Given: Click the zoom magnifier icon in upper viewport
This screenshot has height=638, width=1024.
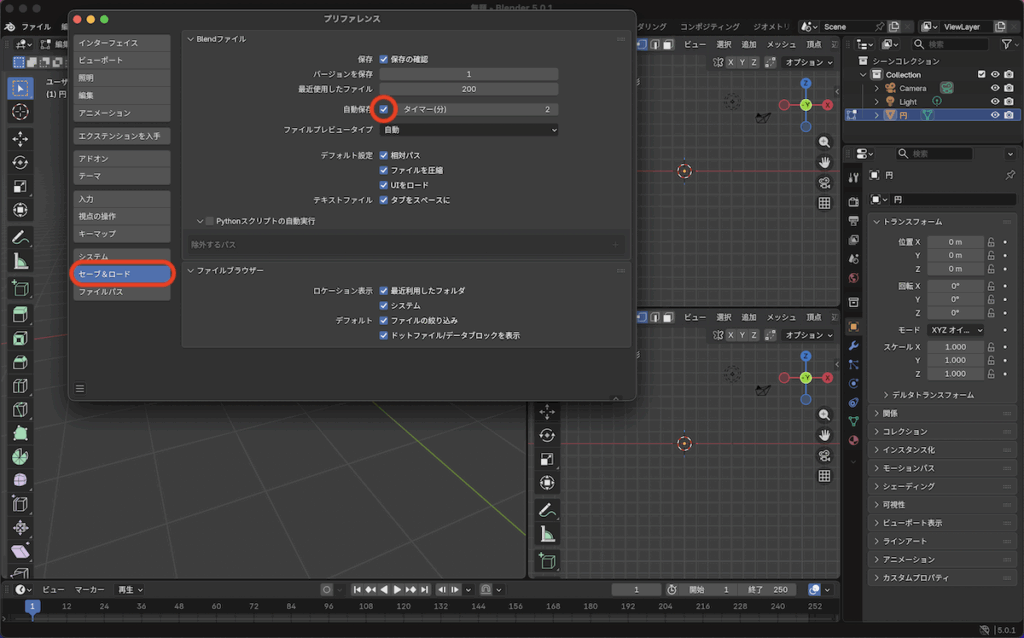Looking at the screenshot, I should 824,143.
